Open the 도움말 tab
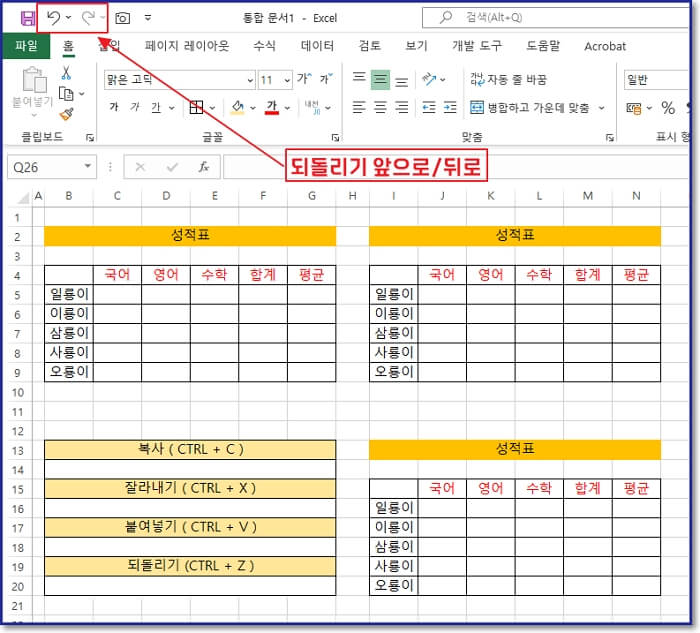The image size is (700, 633). pyautogui.click(x=543, y=46)
